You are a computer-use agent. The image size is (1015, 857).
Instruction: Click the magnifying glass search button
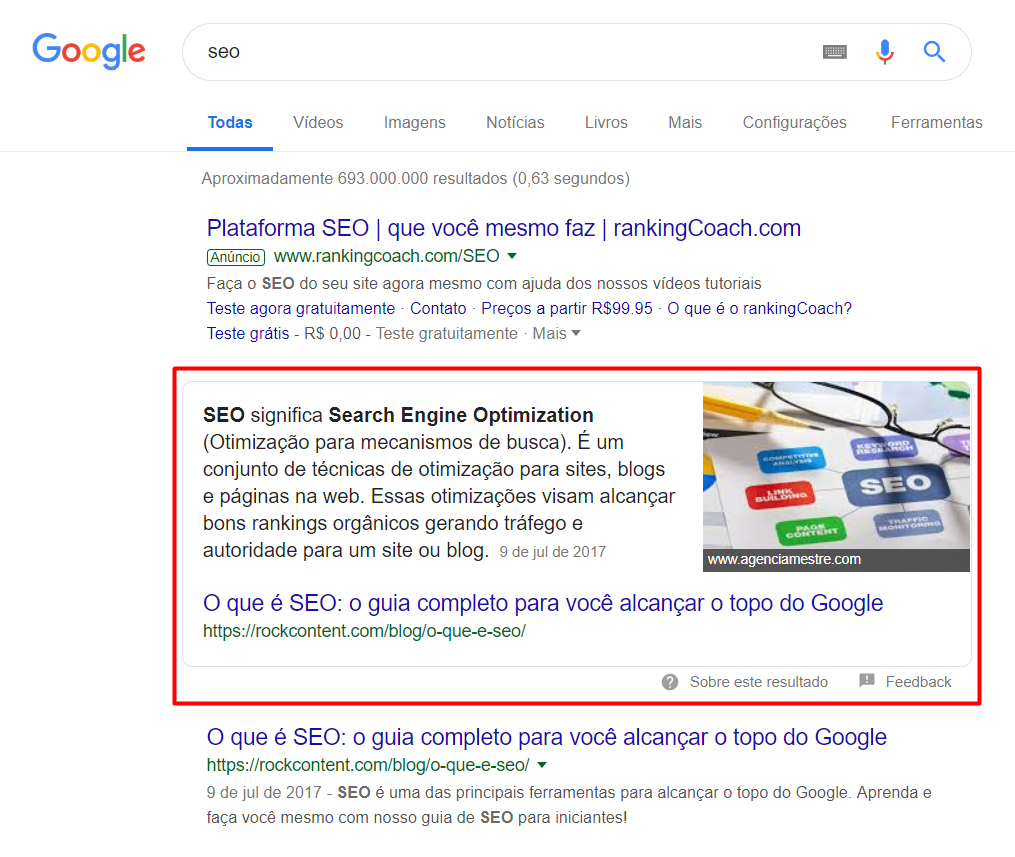coord(934,51)
